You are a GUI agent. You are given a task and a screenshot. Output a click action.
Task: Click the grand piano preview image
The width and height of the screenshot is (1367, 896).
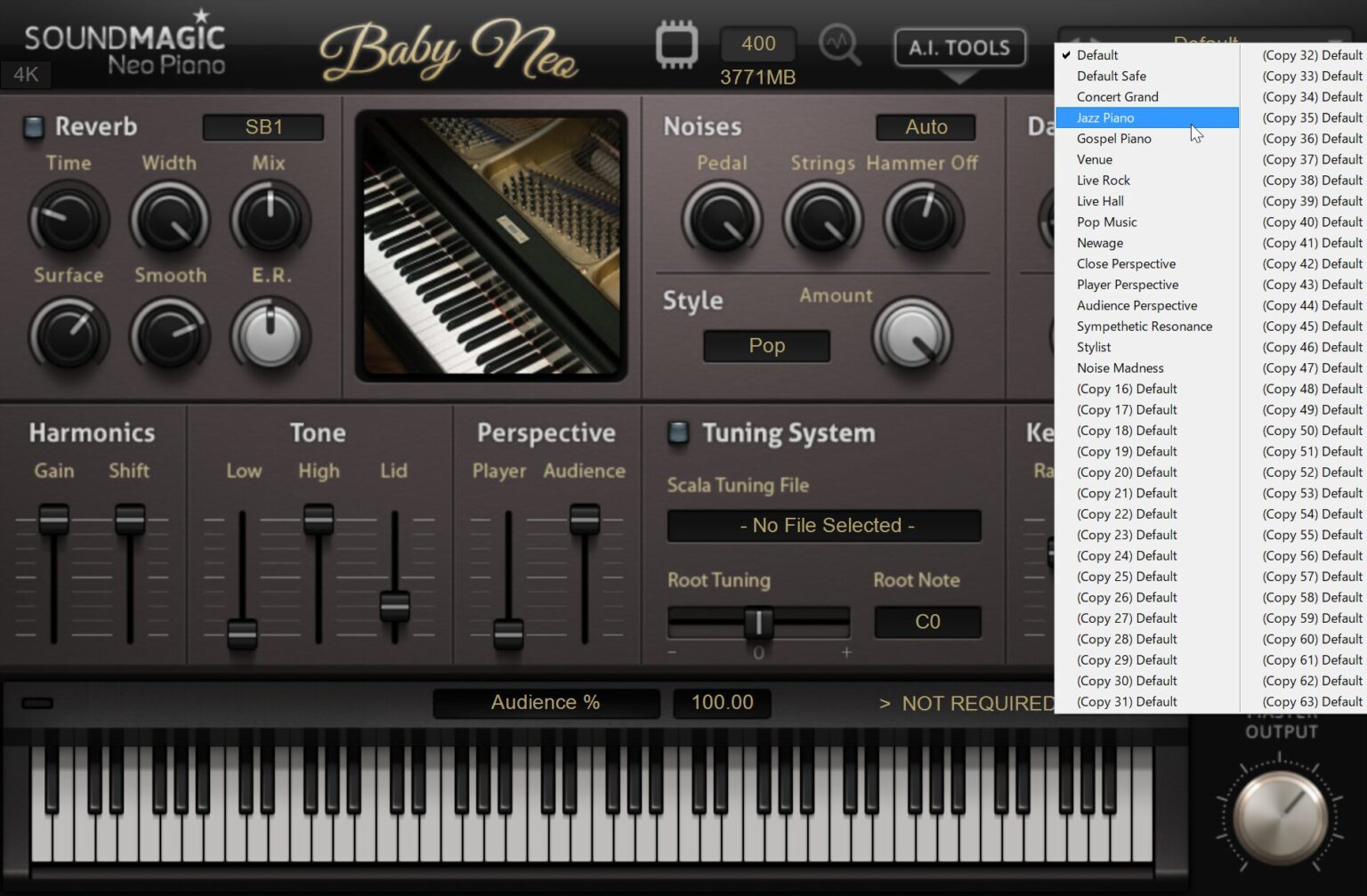tap(491, 246)
